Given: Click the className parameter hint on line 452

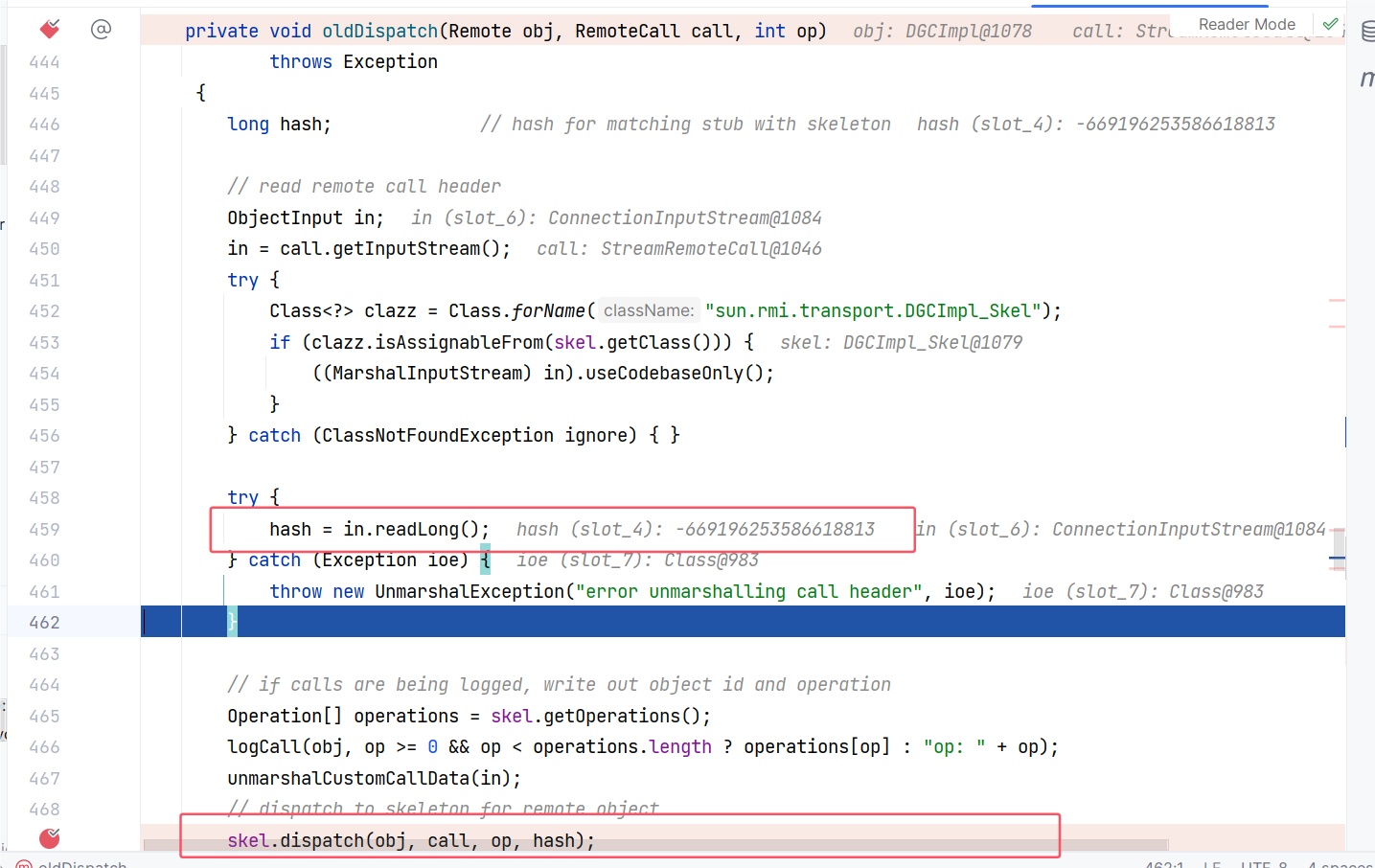Looking at the screenshot, I should coord(649,310).
